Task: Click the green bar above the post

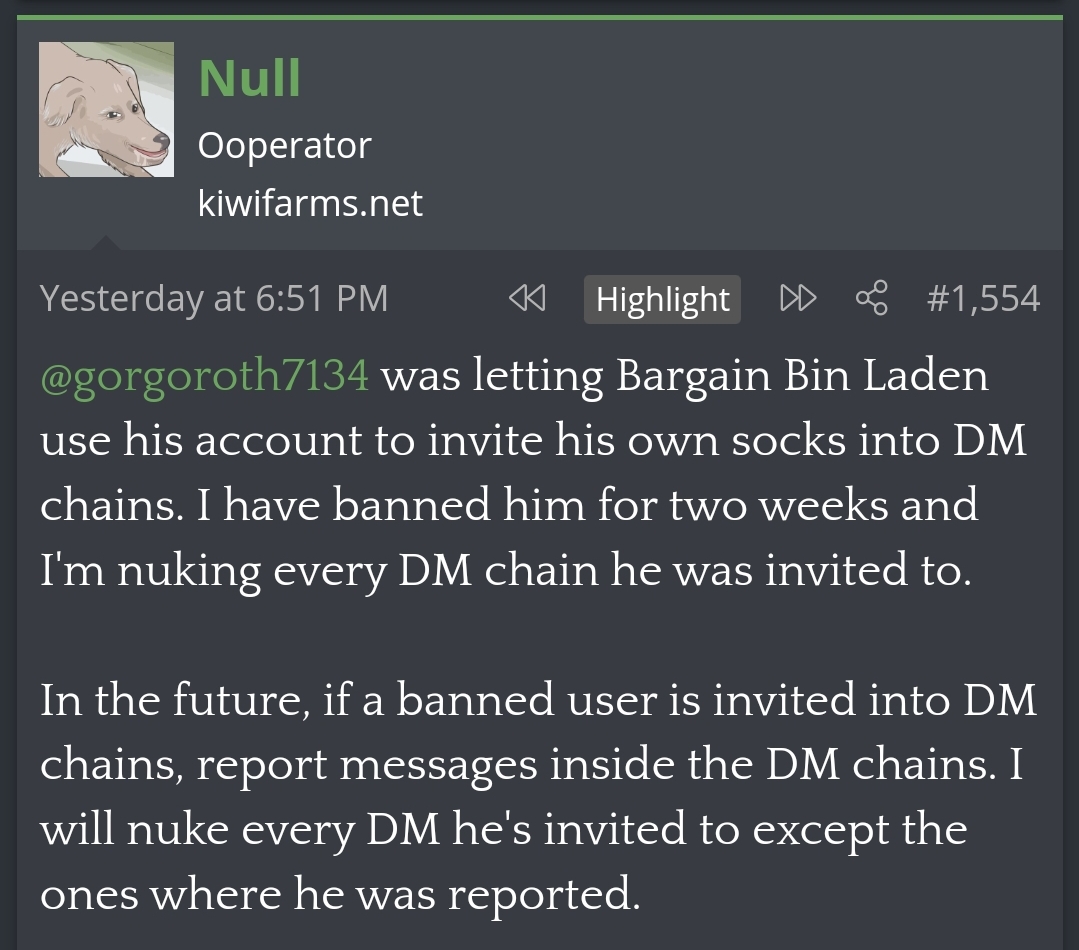Action: pyautogui.click(x=540, y=17)
